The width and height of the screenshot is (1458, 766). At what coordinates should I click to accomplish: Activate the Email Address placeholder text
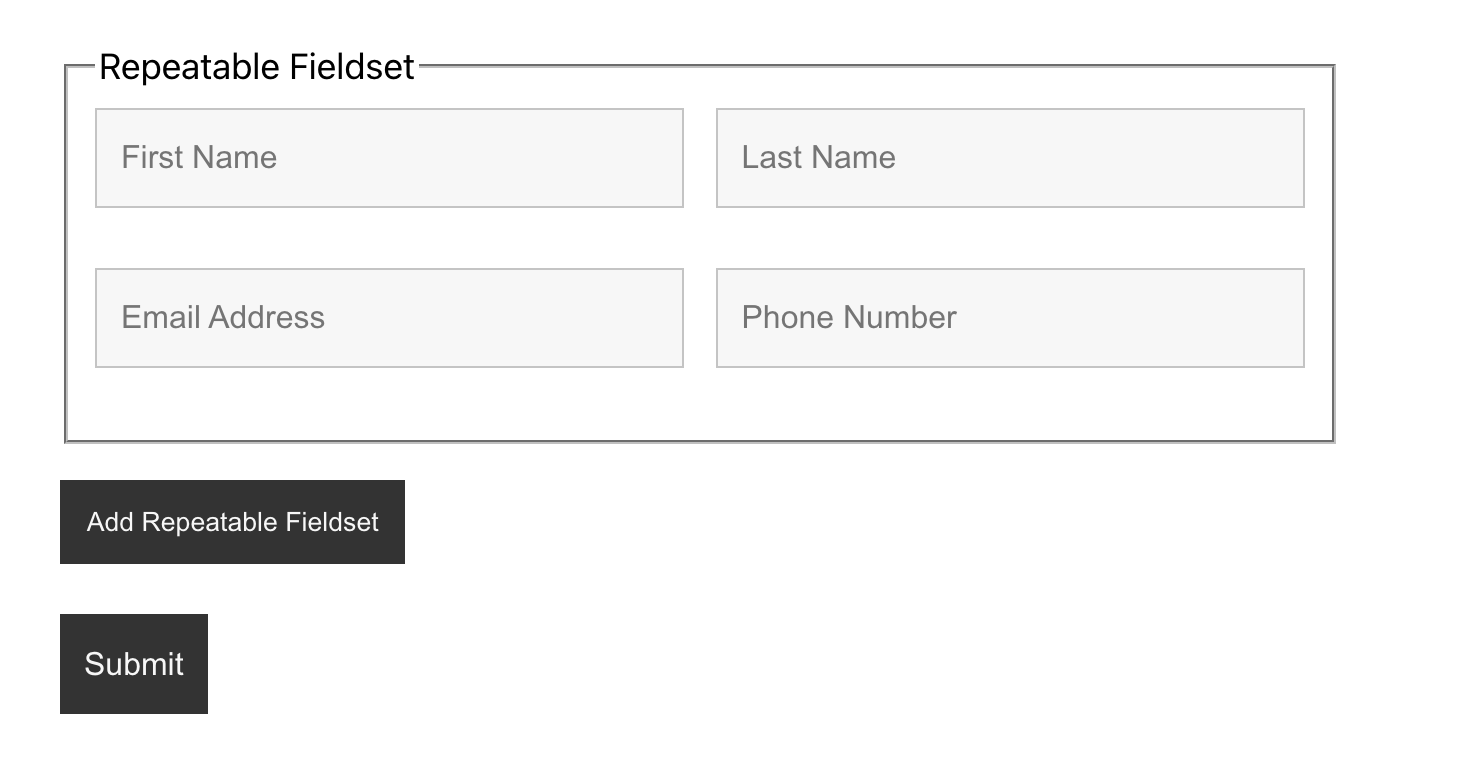coord(223,318)
